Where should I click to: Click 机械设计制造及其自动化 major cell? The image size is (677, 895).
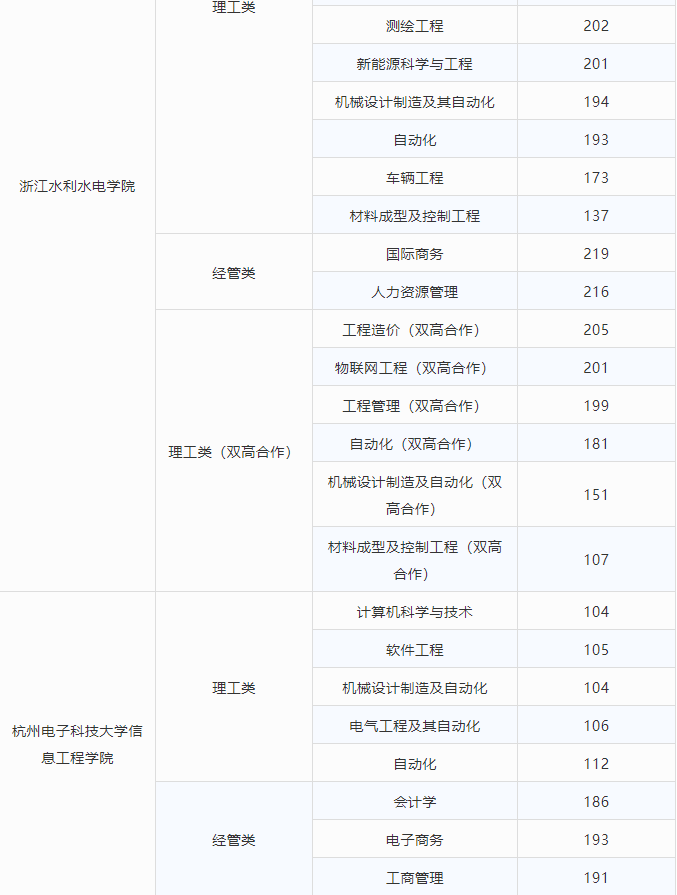click(414, 102)
